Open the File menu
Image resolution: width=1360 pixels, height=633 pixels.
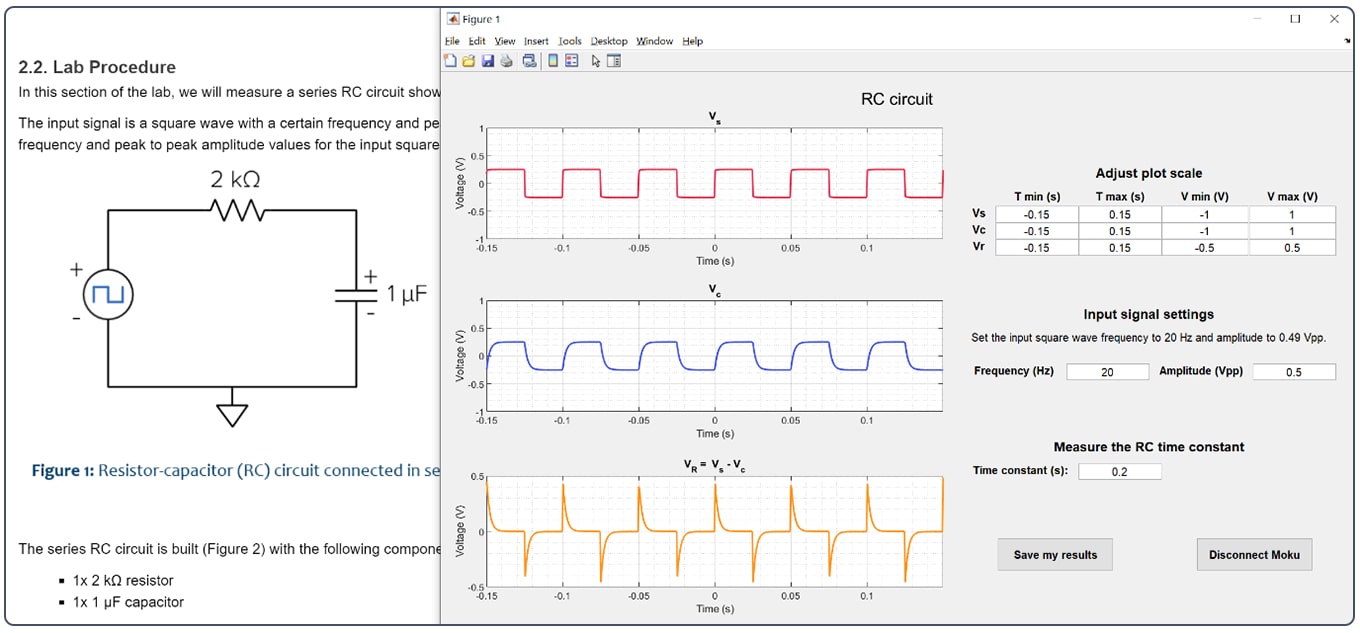click(x=452, y=41)
